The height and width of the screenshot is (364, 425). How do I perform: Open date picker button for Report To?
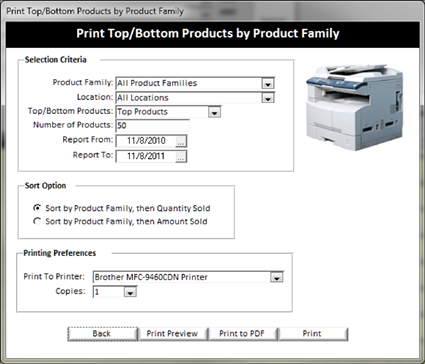coord(181,157)
